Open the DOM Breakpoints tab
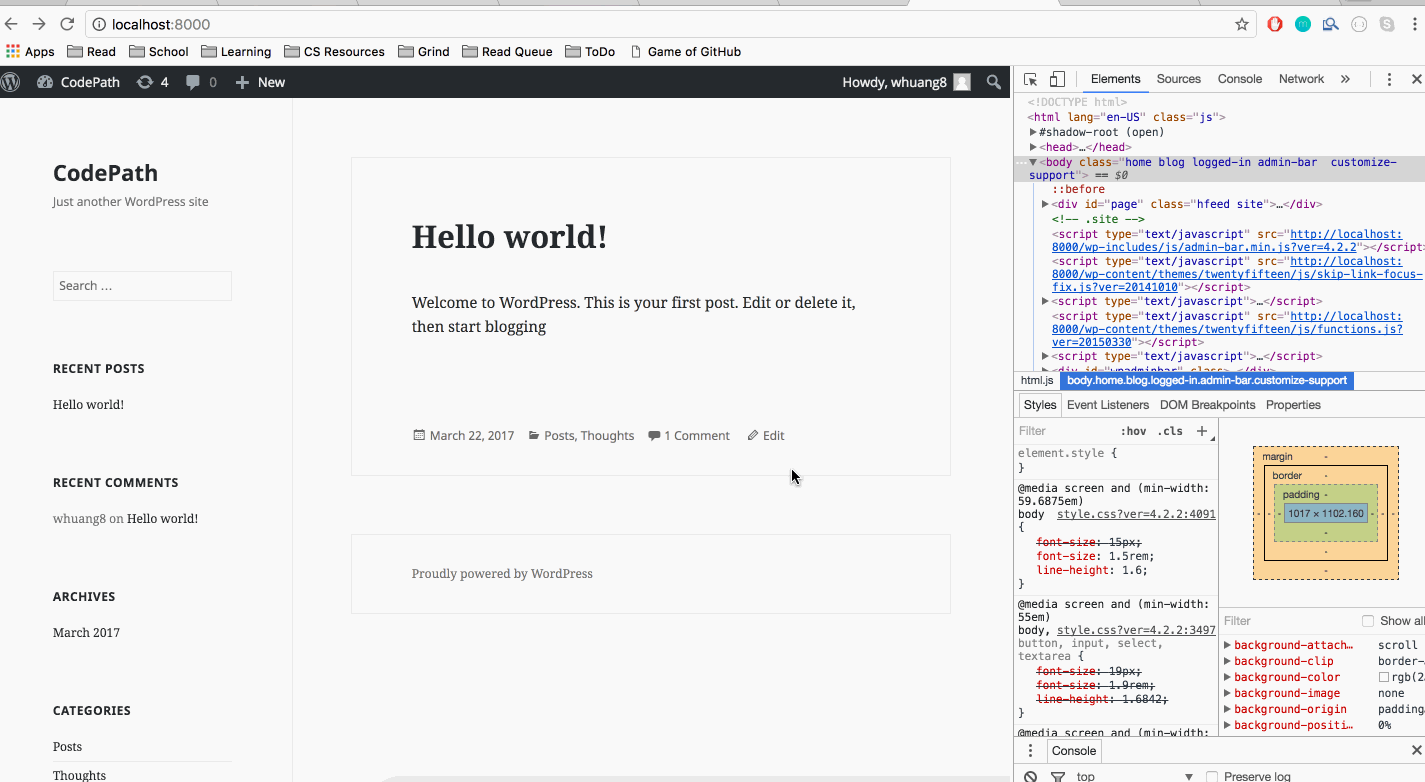The height and width of the screenshot is (782, 1425). [1207, 405]
